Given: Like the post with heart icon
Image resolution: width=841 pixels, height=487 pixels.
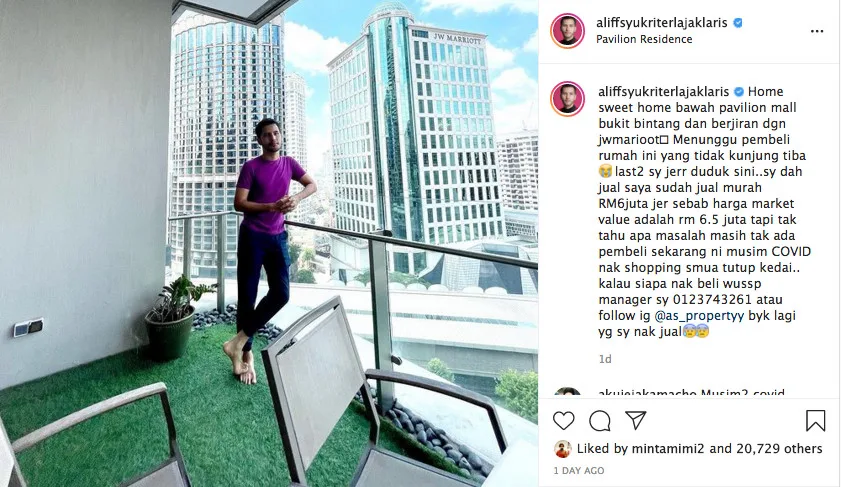Looking at the screenshot, I should (563, 421).
